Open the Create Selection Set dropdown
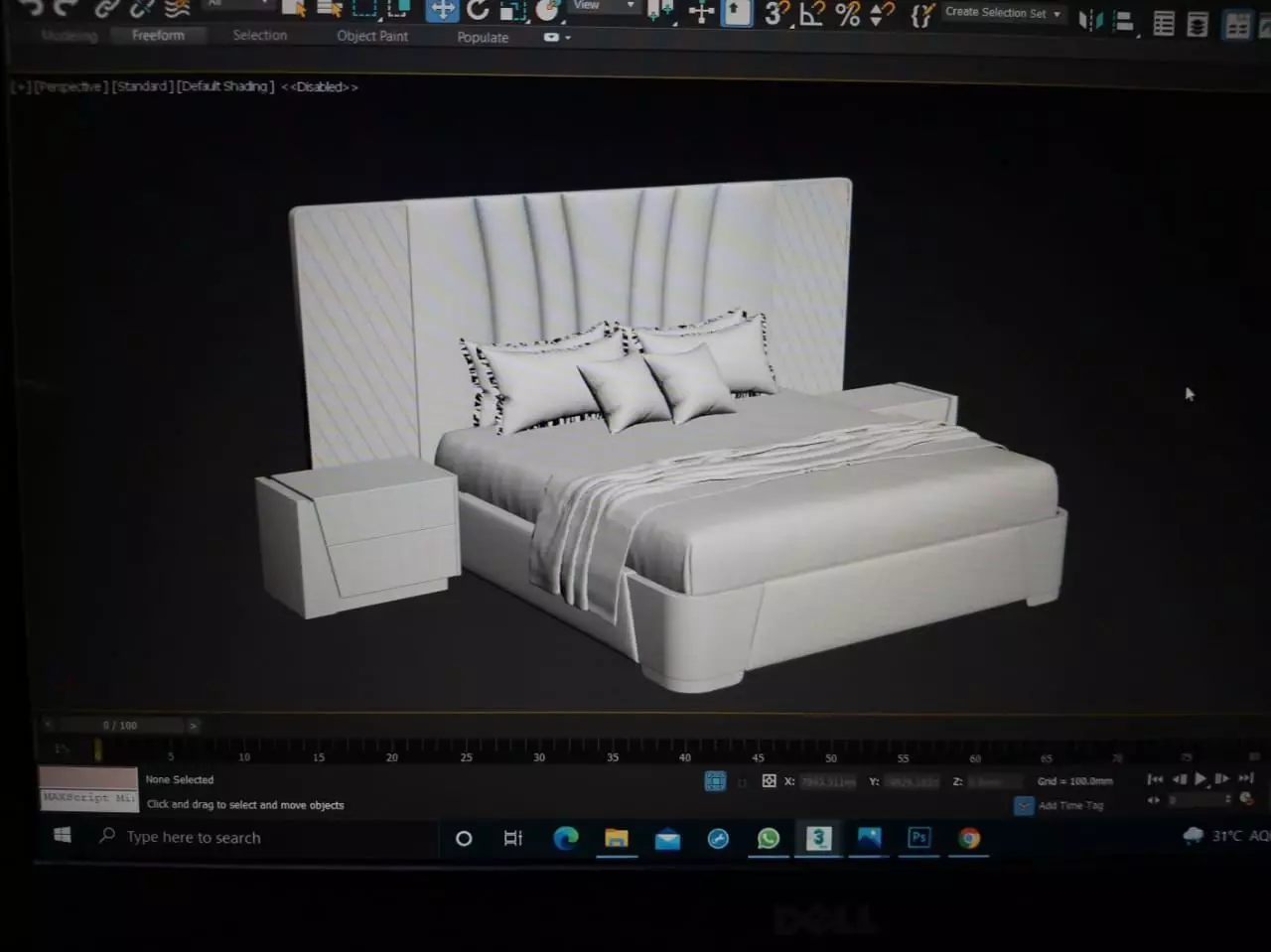 1003,13
